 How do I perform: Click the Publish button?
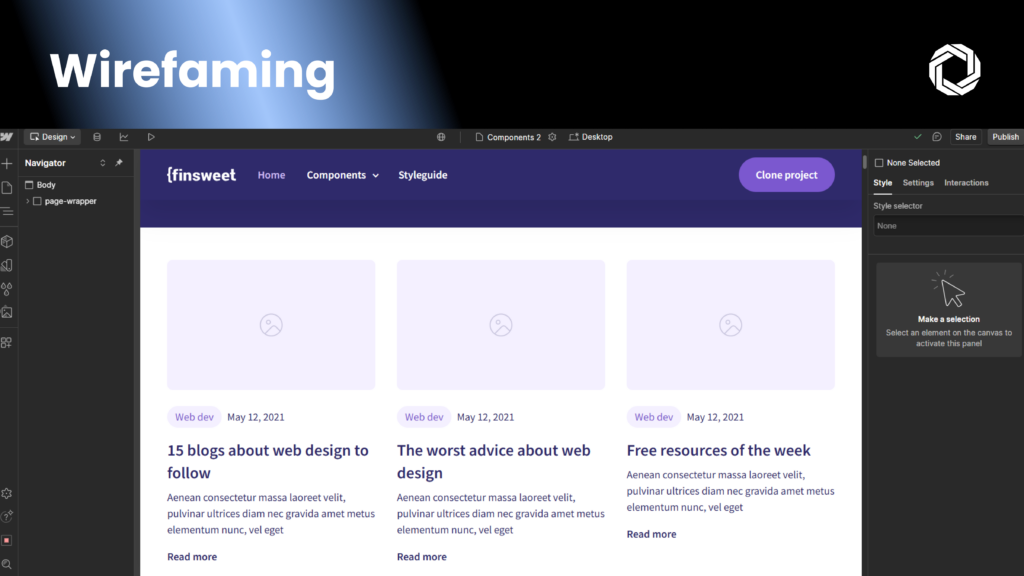click(x=1005, y=137)
